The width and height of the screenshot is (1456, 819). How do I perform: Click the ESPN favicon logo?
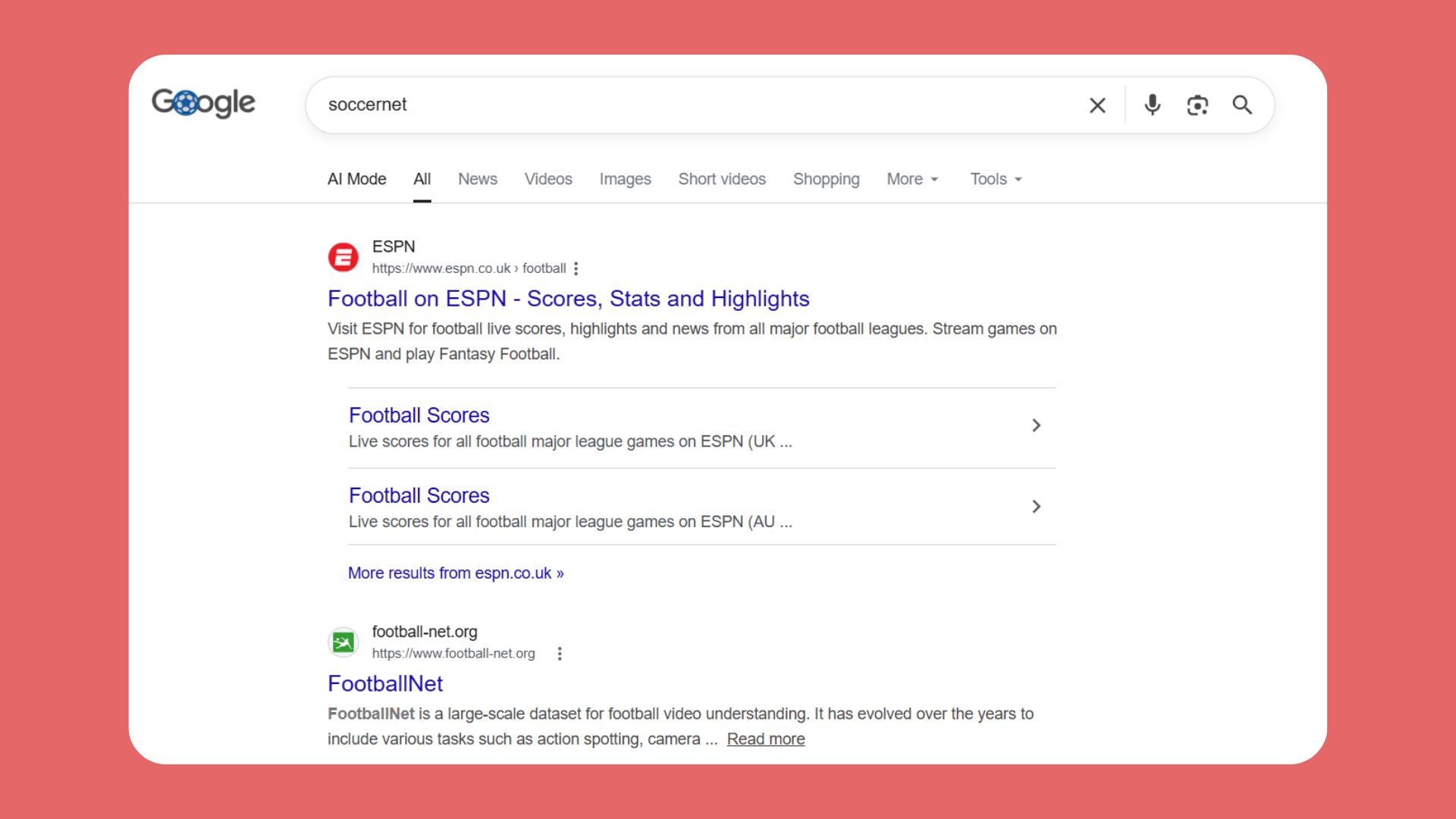click(344, 257)
